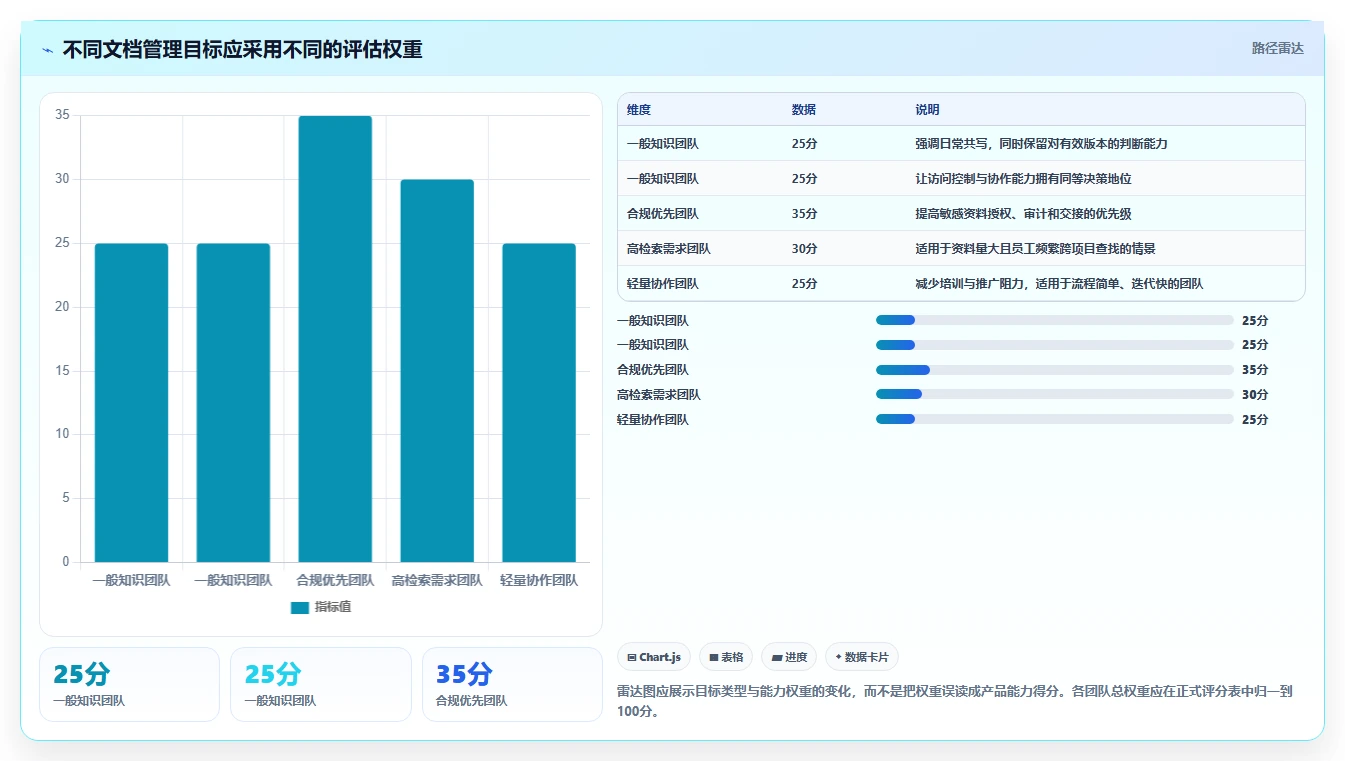Click the 30分 value beside the progress bar

1255,395
